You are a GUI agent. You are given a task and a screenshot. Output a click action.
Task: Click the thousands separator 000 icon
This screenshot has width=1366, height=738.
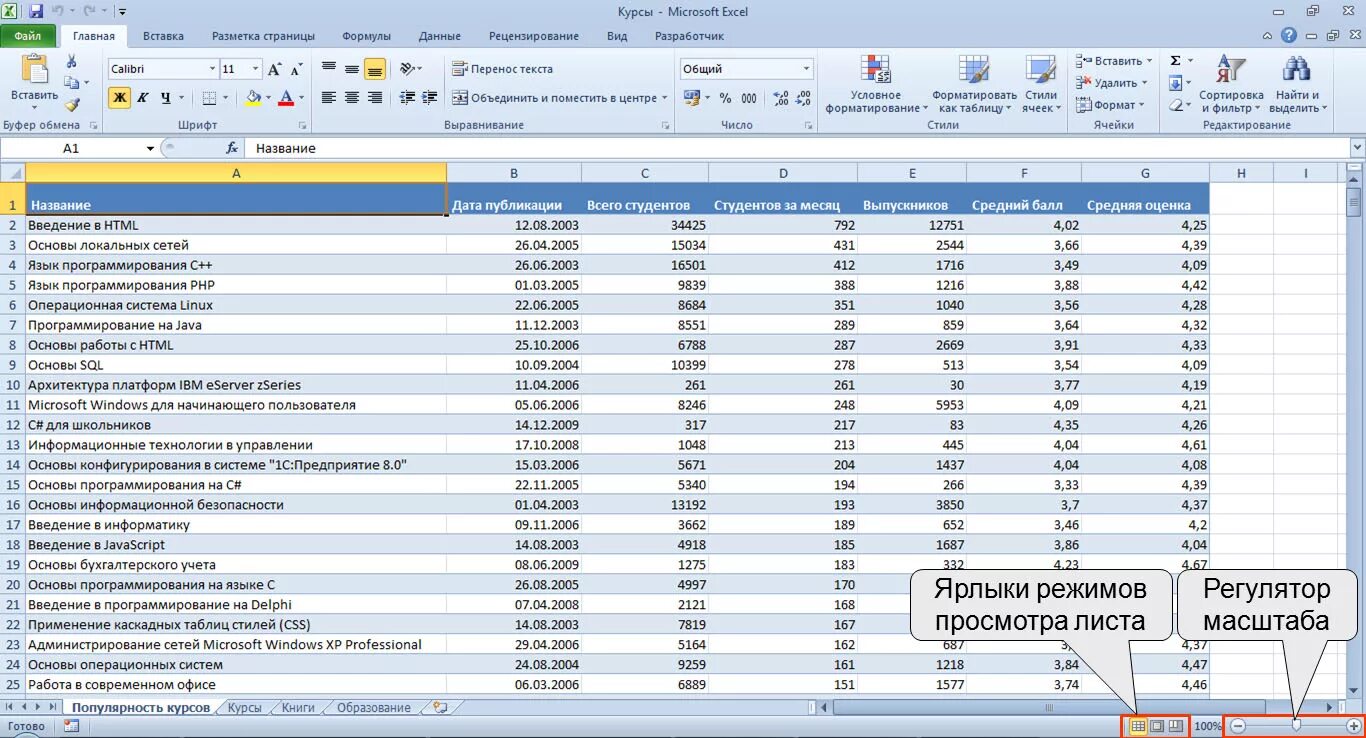click(748, 98)
